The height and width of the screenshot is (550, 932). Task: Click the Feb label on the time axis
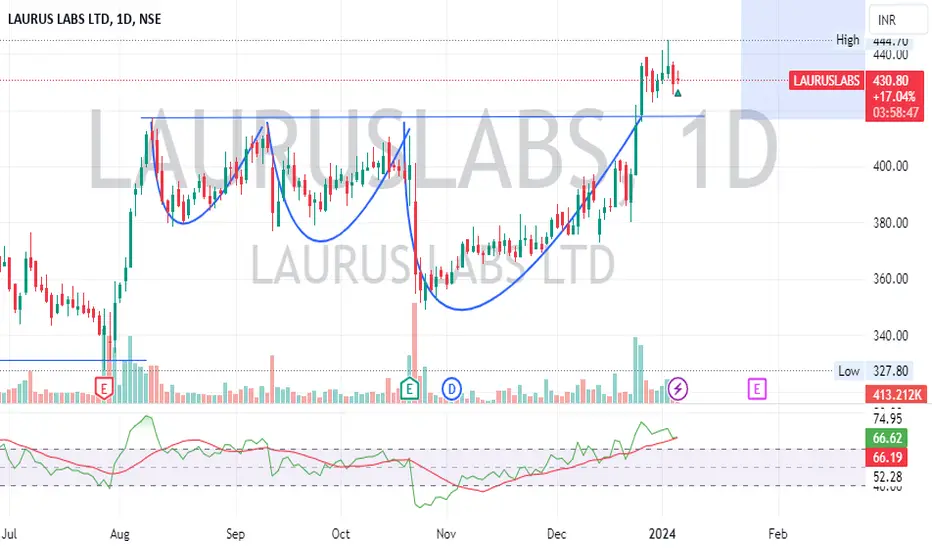[777, 534]
